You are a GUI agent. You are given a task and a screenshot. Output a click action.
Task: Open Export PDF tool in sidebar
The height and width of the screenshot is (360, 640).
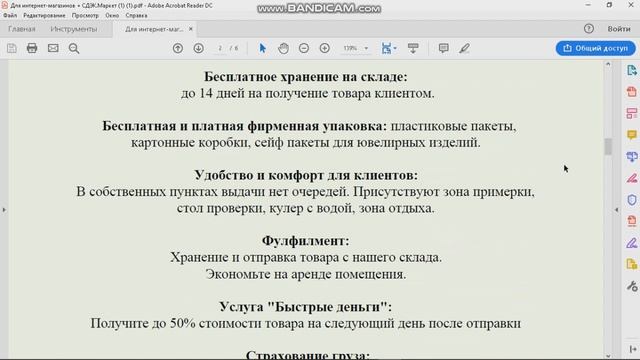pos(632,70)
